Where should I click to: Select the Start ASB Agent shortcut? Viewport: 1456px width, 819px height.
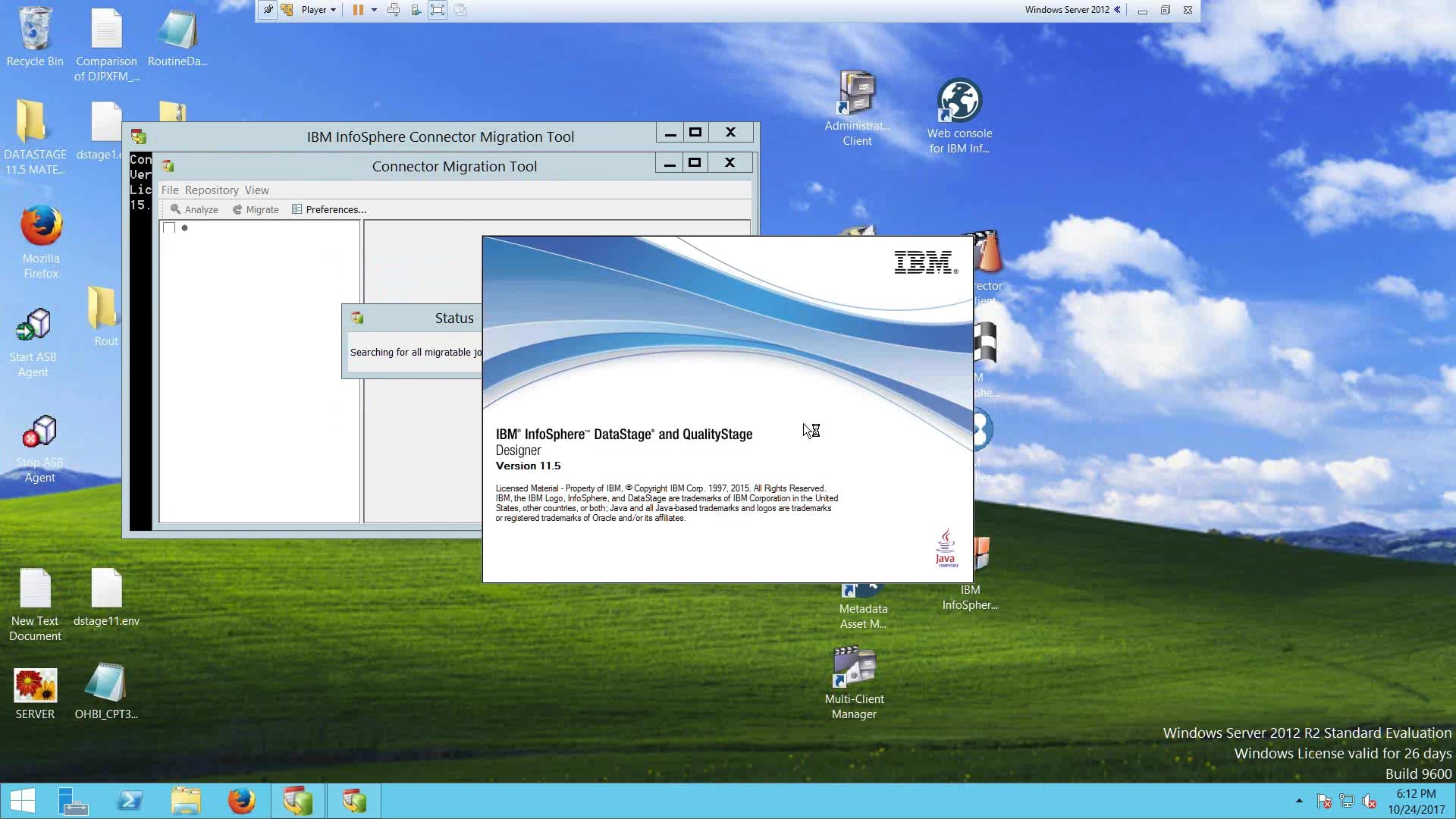[33, 343]
